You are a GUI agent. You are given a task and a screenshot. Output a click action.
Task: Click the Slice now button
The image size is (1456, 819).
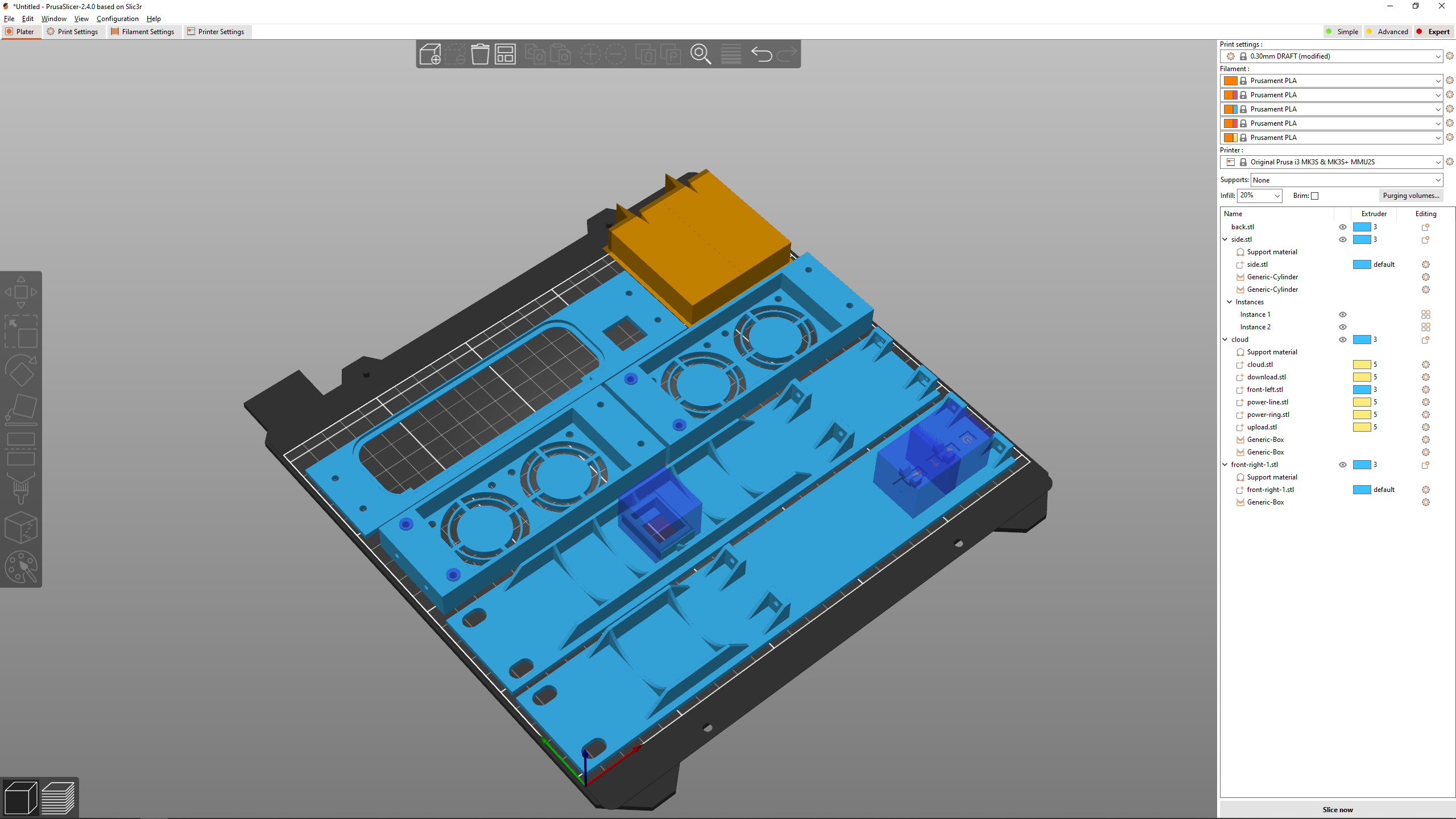tap(1337, 809)
